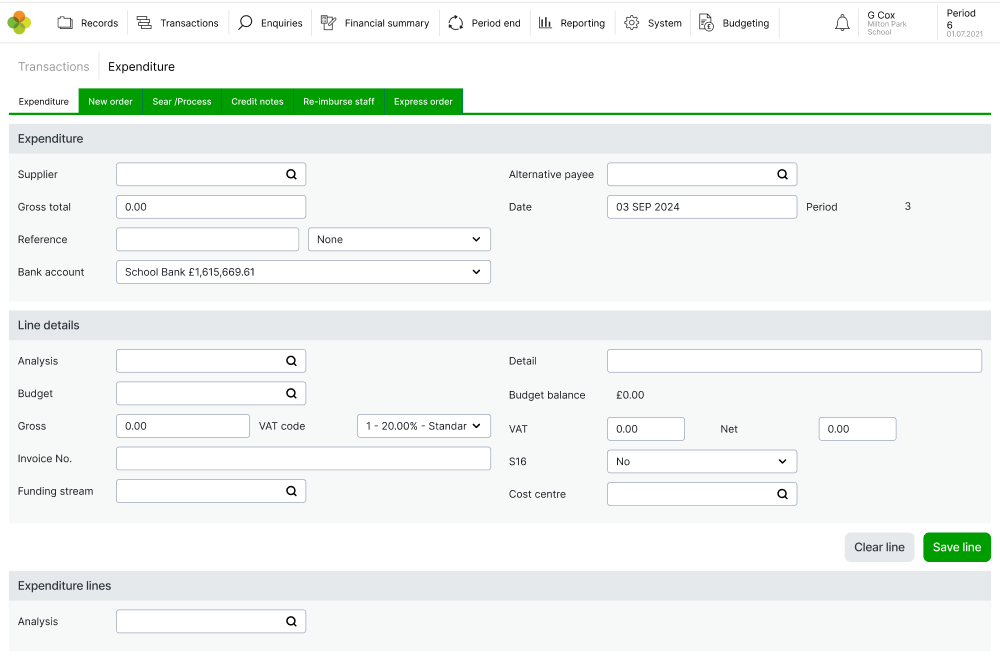Click the Funding stream search icon
Screen dimensions: 1000x668
[x=291, y=491]
